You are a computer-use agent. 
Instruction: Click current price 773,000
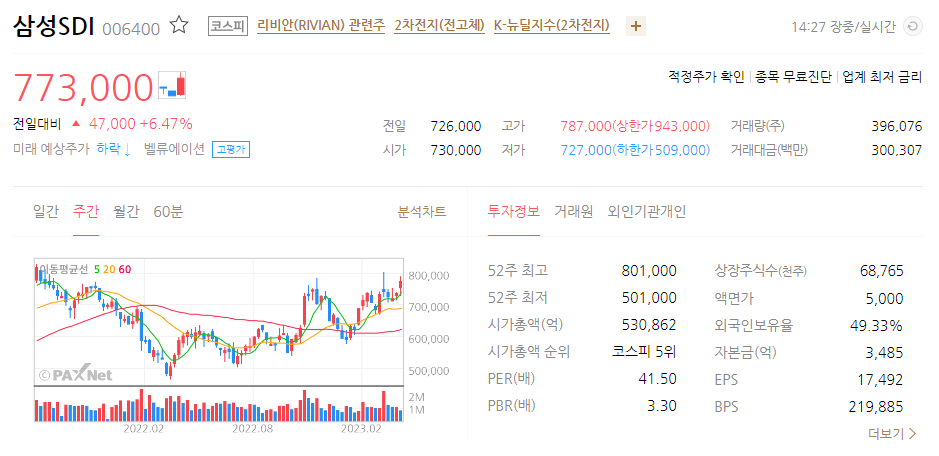(x=83, y=87)
